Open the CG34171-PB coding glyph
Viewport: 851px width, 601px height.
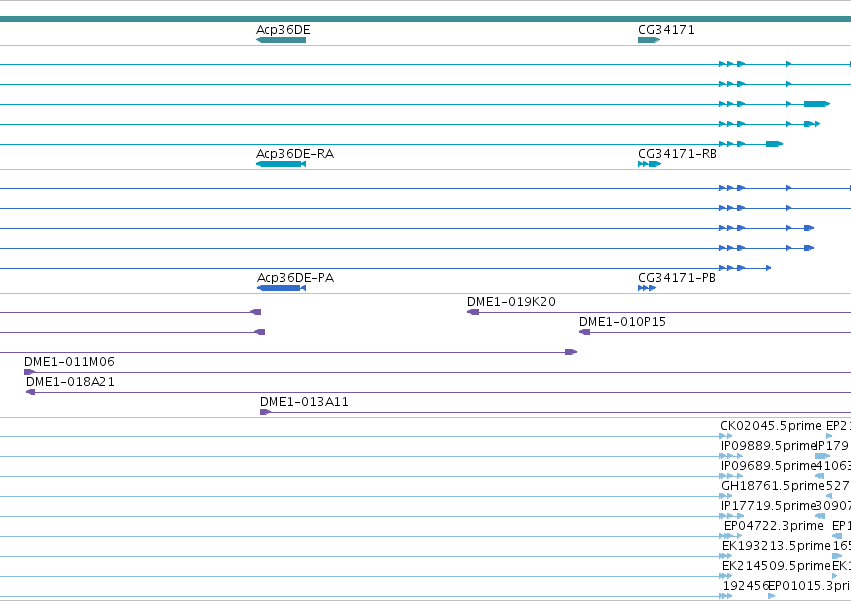tap(647, 288)
